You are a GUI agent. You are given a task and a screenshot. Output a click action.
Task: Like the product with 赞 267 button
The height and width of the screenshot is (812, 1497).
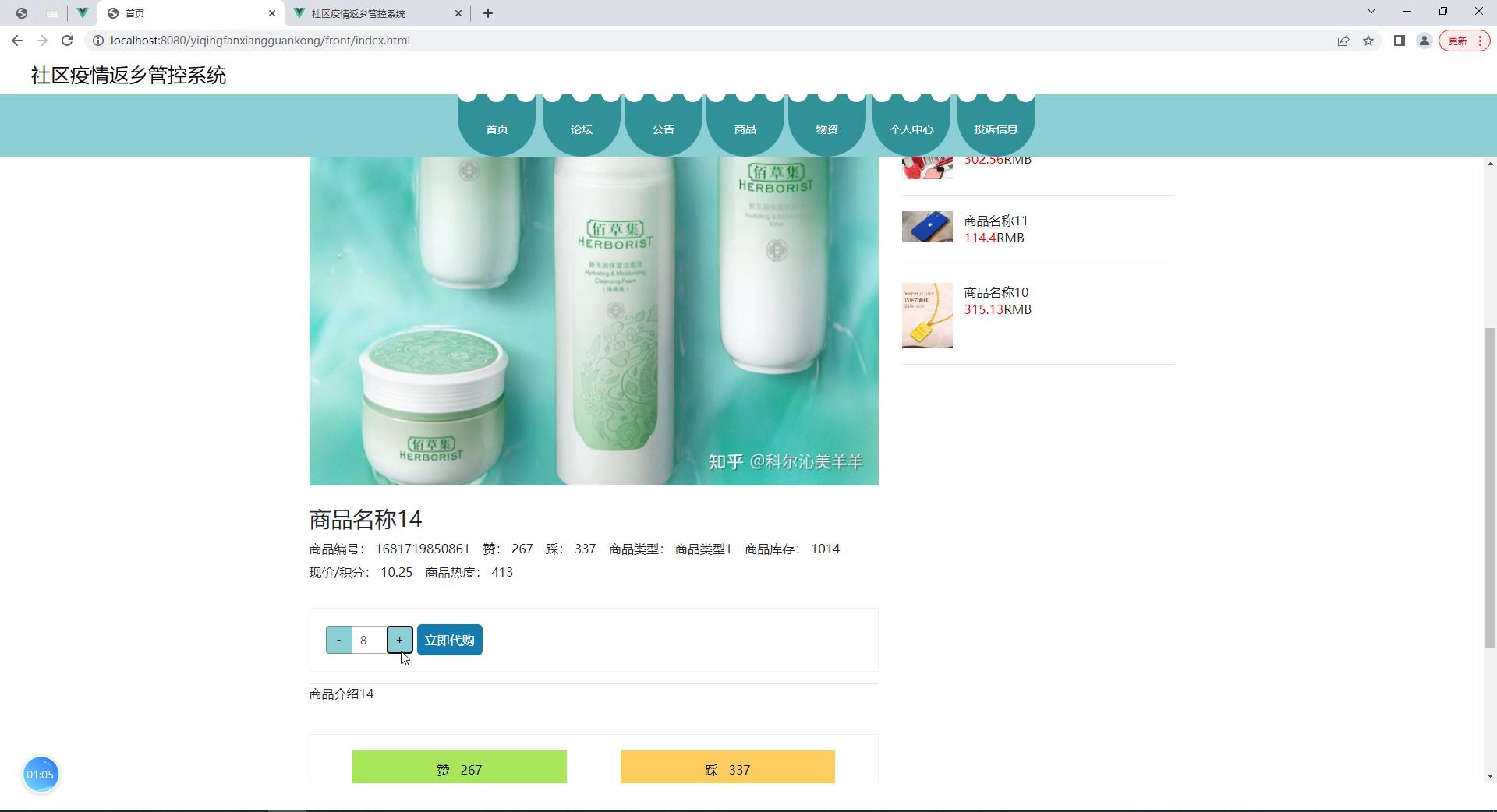click(x=459, y=768)
